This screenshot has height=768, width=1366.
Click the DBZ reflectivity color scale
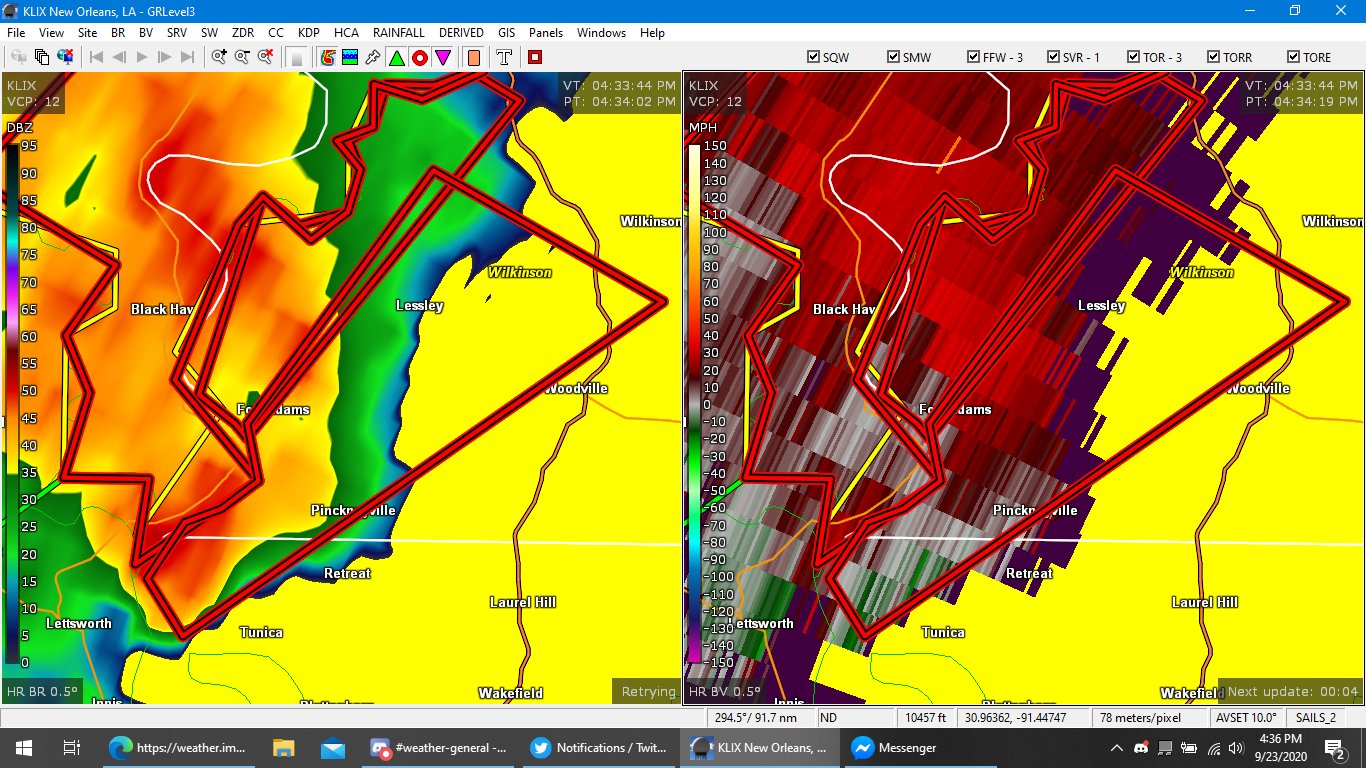[12, 405]
